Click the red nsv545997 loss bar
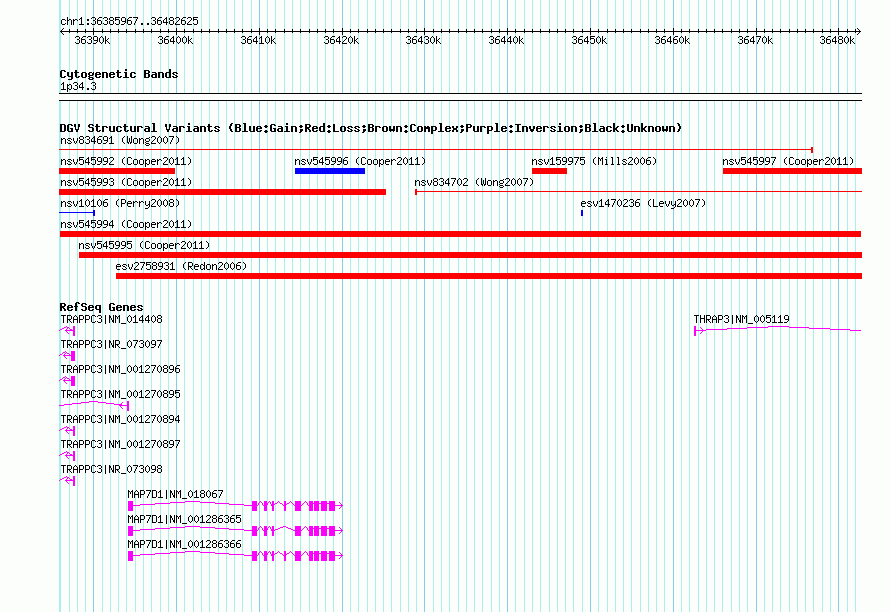The image size is (890, 612). [792, 171]
